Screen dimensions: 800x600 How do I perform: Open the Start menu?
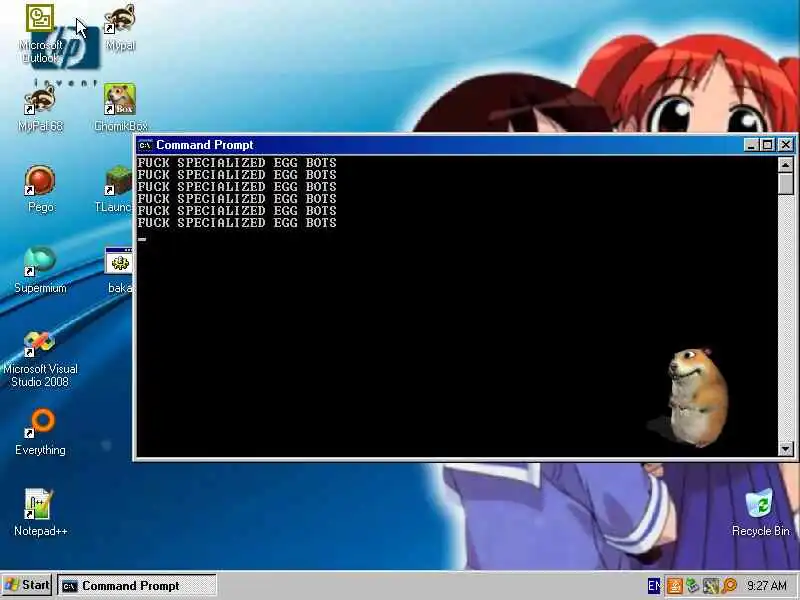[x=28, y=585]
